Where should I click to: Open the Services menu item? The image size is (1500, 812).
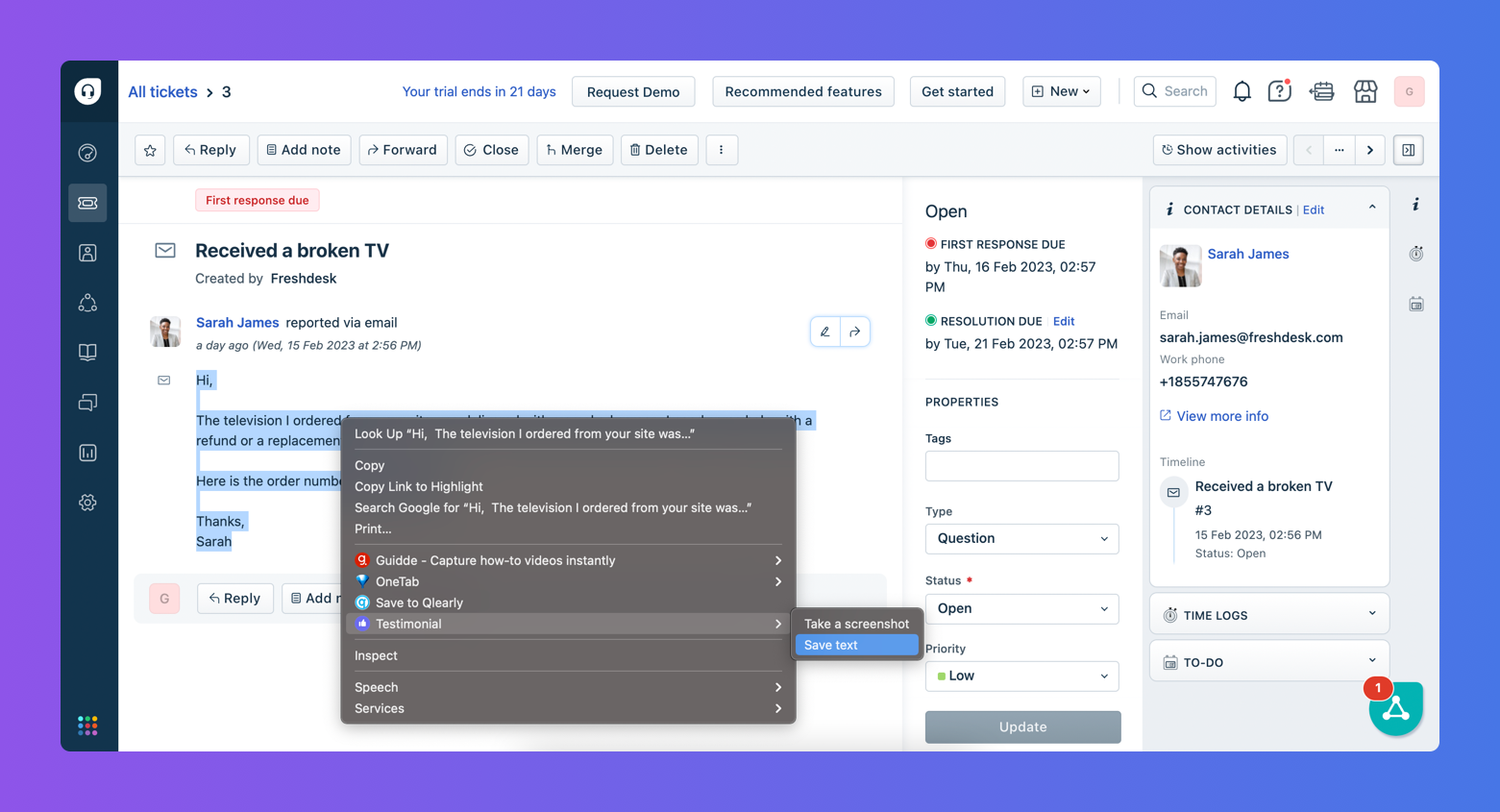(568, 708)
